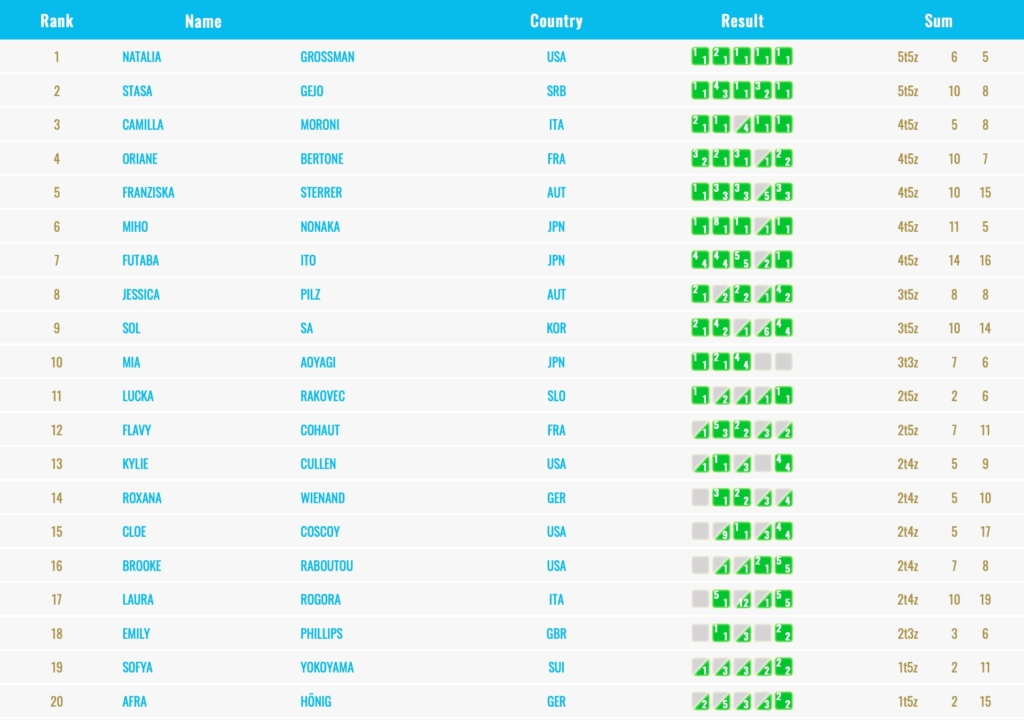Viewport: 1024px width, 720px height.
Task: Click GBR country code
Action: point(556,634)
